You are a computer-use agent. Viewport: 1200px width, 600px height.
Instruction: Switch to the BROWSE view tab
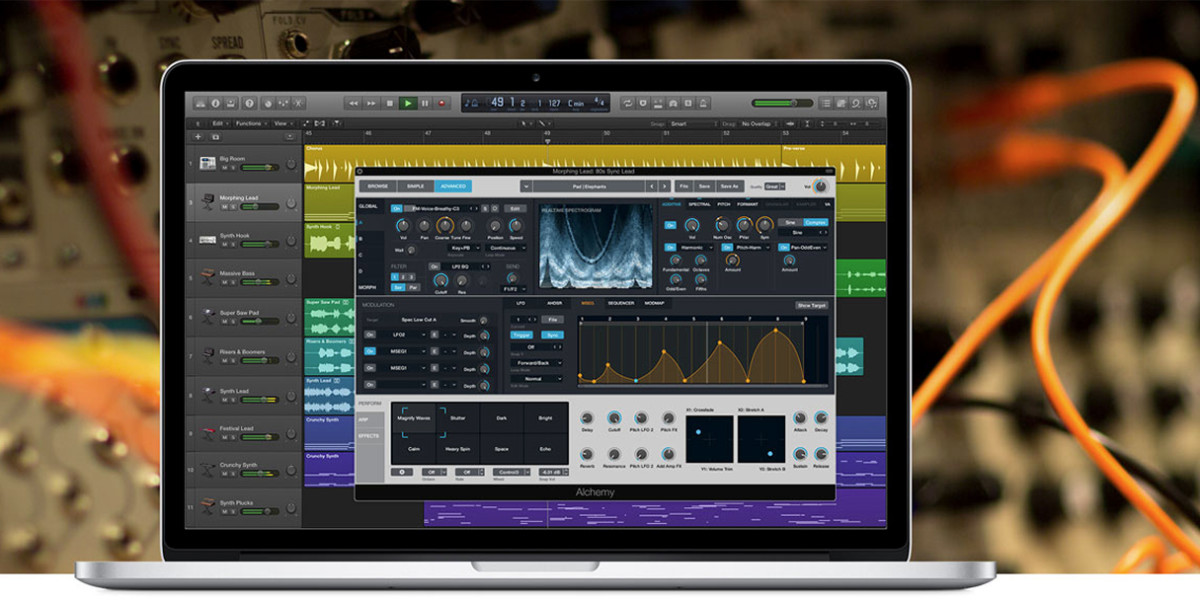click(x=378, y=186)
